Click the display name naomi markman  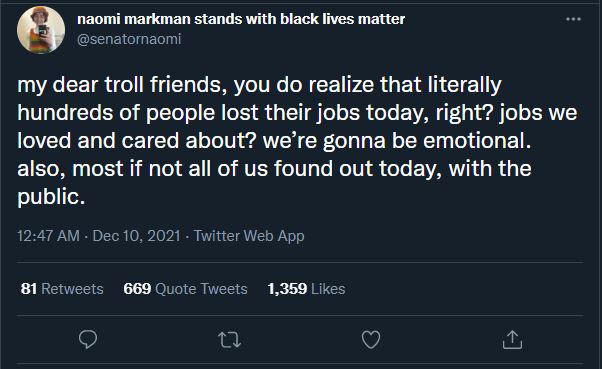point(134,19)
